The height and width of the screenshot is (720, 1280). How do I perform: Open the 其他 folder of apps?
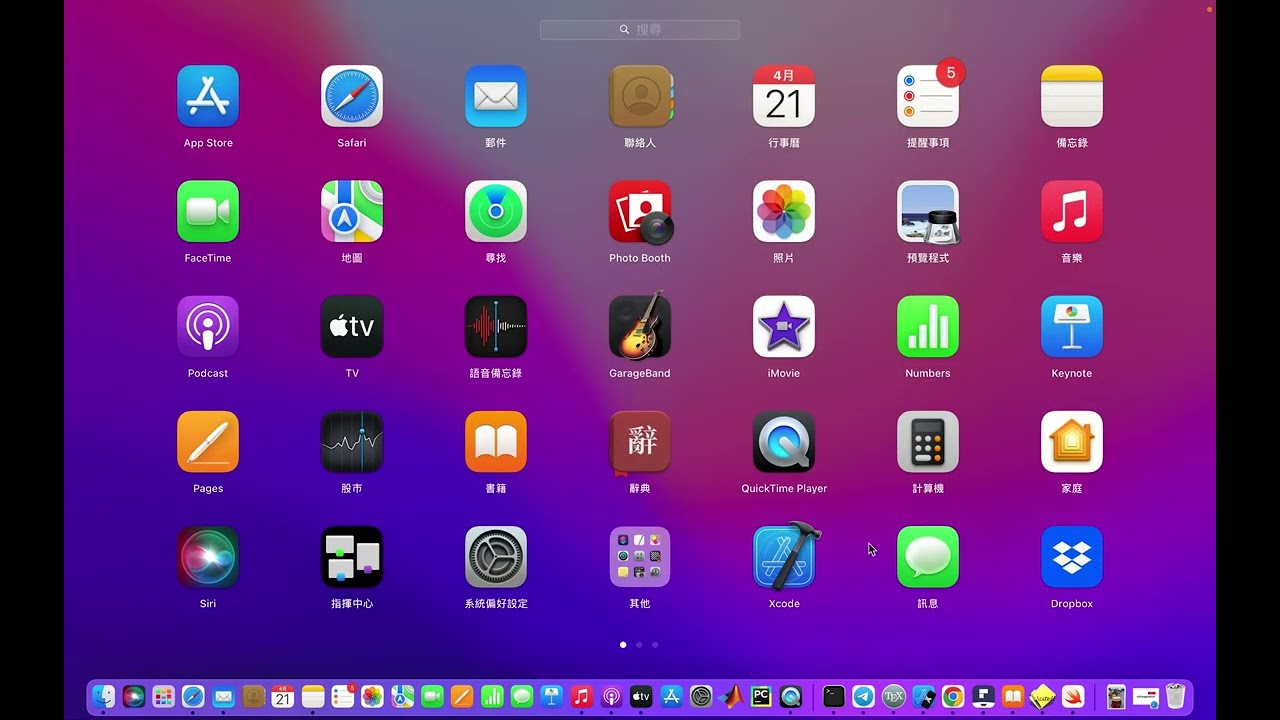pos(640,556)
